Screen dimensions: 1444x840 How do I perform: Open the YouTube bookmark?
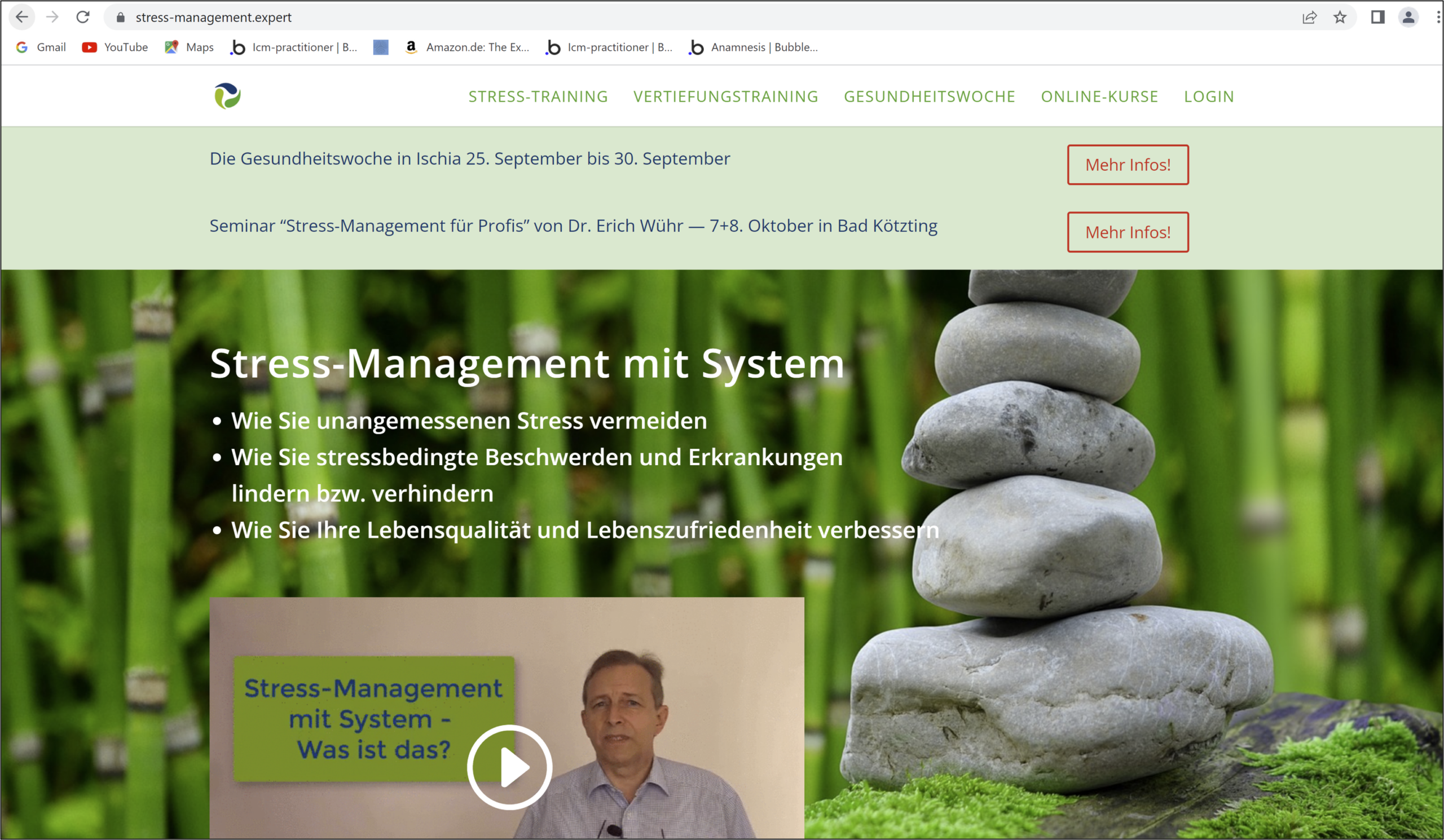(x=115, y=47)
